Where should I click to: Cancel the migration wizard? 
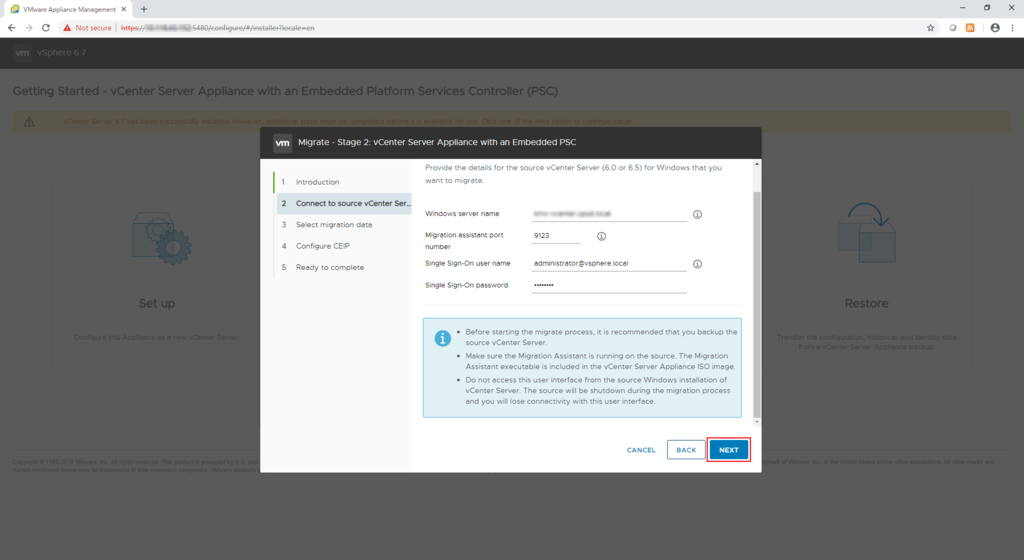point(641,450)
